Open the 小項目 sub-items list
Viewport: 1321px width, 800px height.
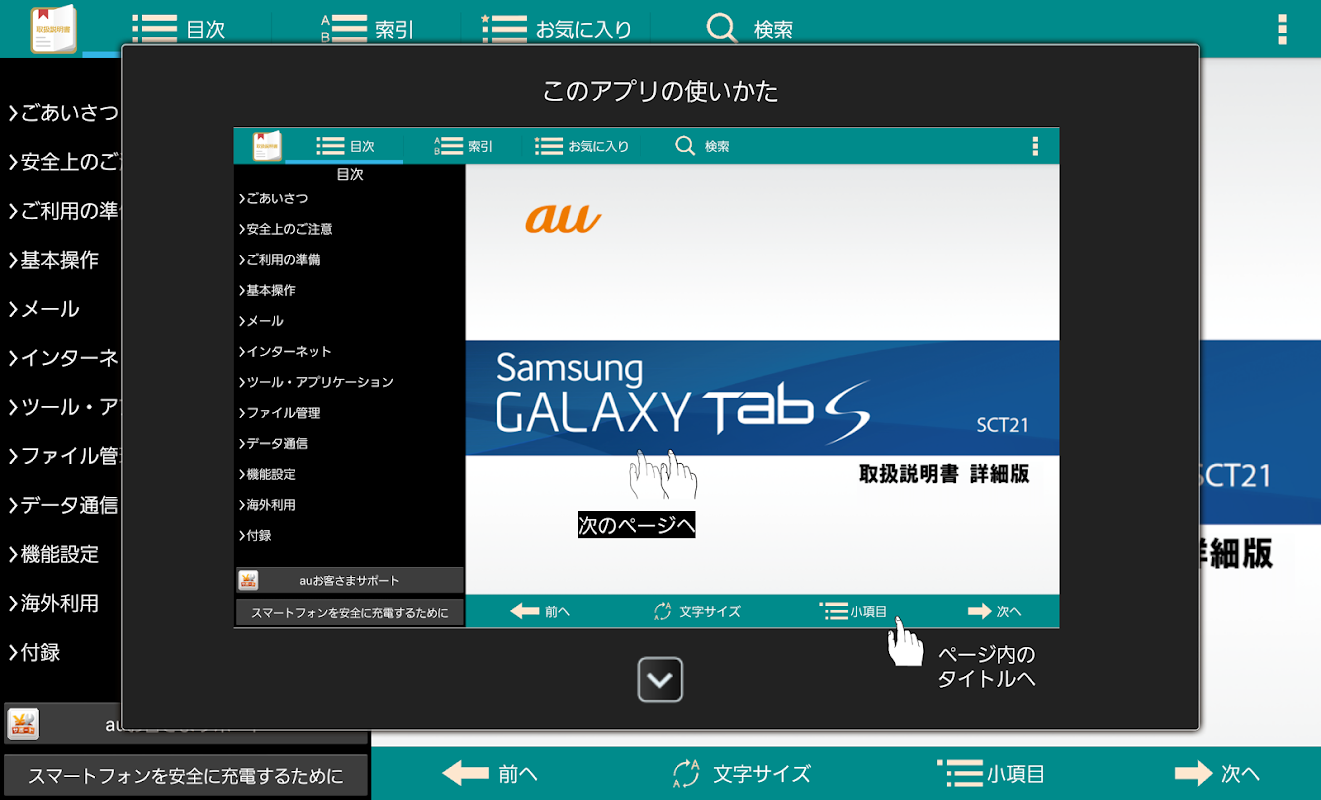click(991, 773)
